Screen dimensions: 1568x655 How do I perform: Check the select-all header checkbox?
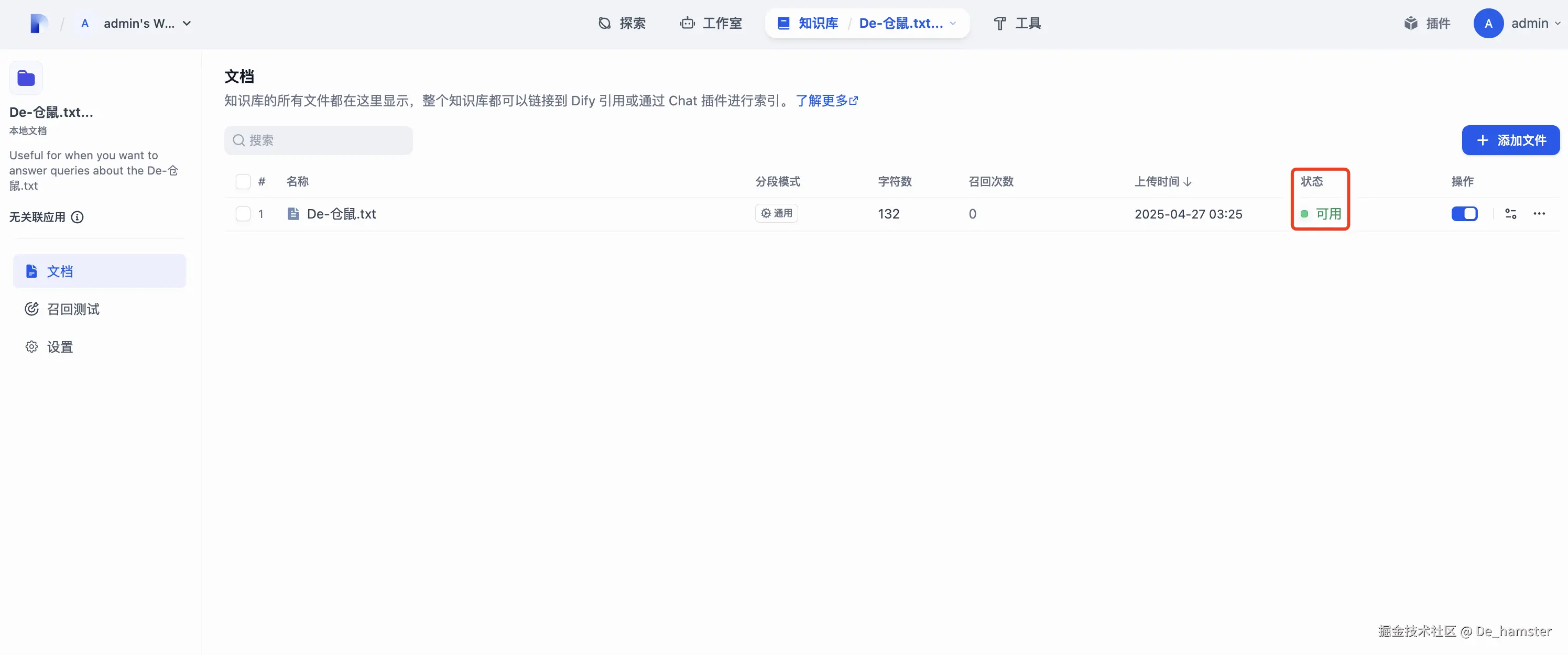[x=243, y=181]
